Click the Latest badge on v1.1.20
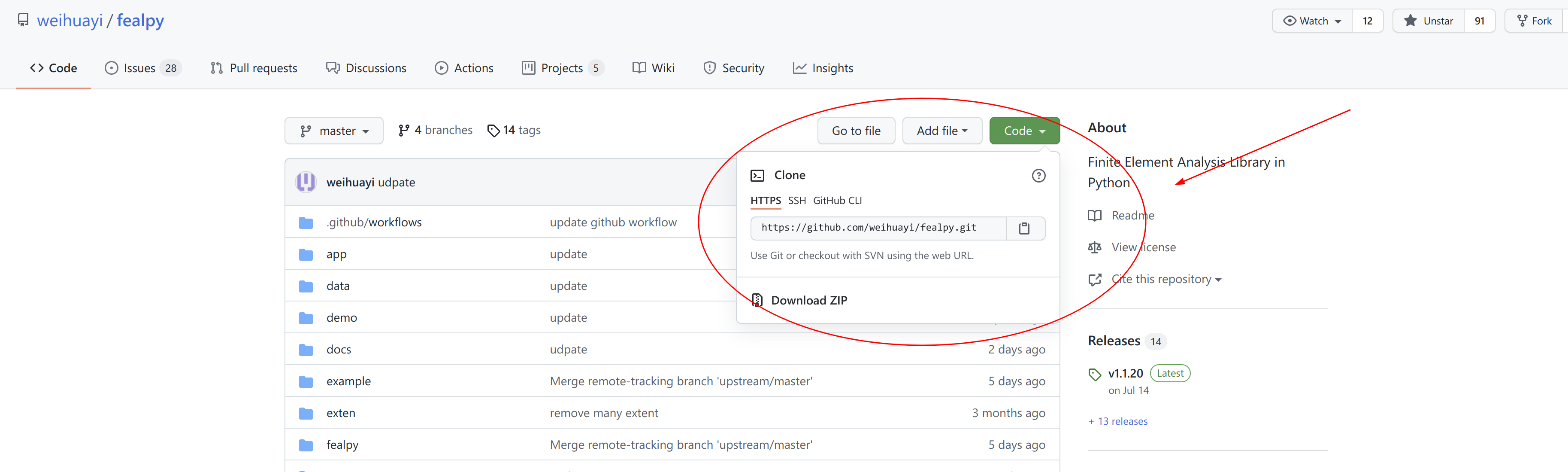The height and width of the screenshot is (472, 1568). [1170, 373]
